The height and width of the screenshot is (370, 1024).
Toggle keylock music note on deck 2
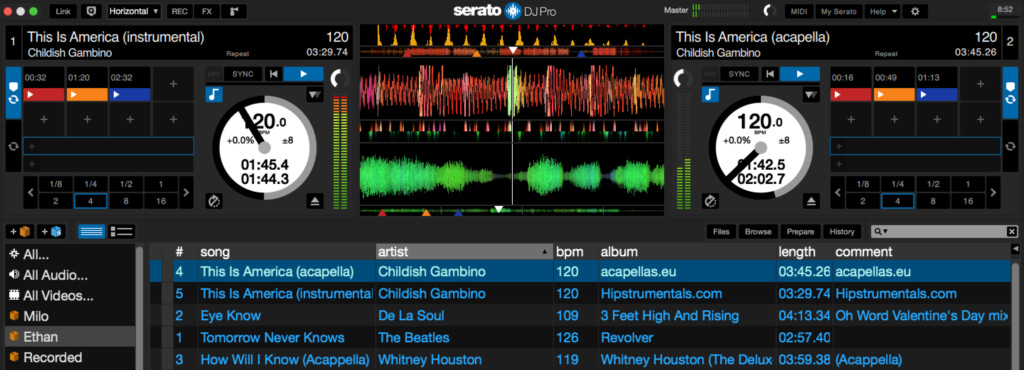pos(711,95)
